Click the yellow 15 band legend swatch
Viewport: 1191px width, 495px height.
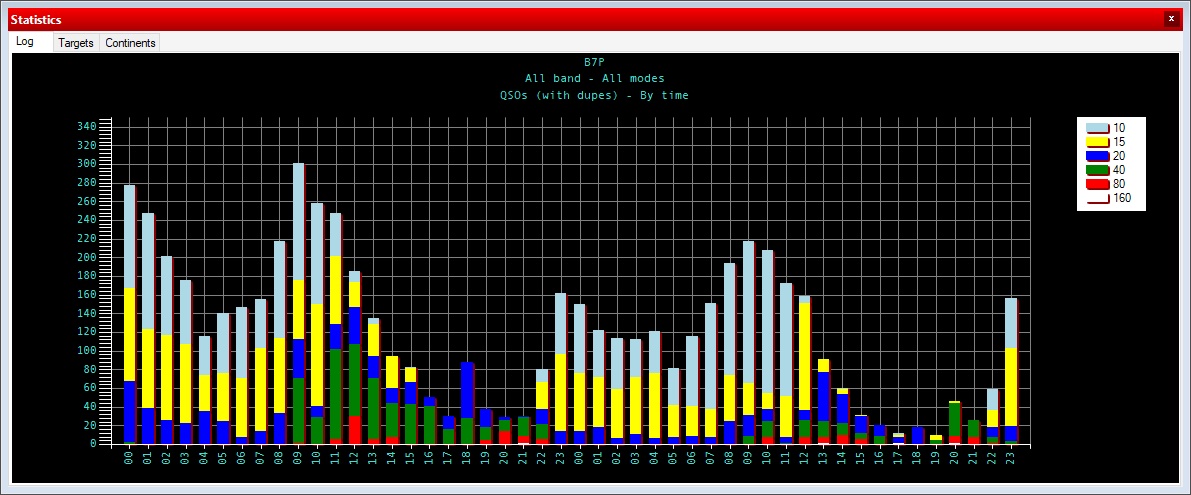[x=1097, y=142]
